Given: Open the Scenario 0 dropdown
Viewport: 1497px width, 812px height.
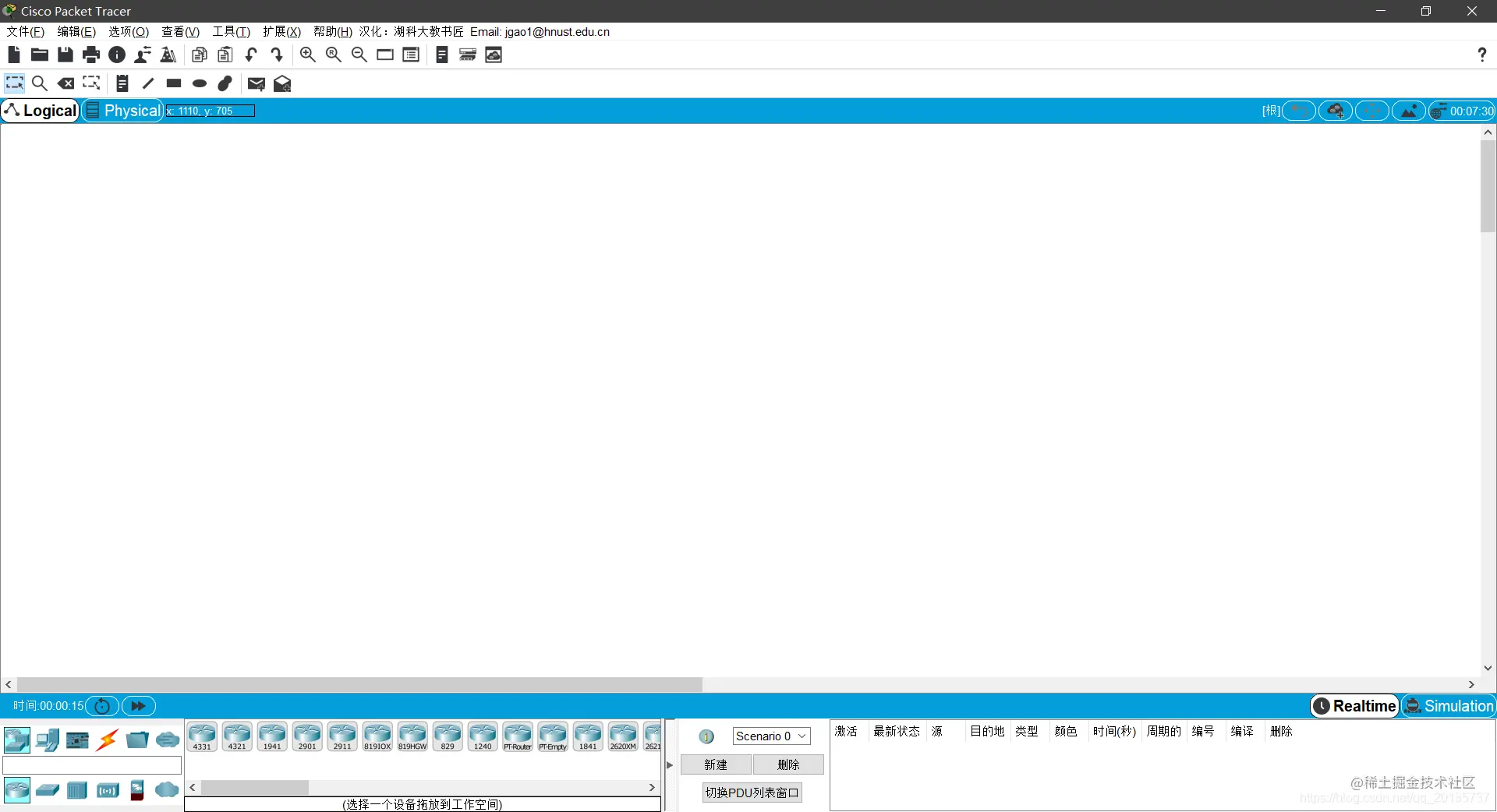Looking at the screenshot, I should tap(771, 736).
